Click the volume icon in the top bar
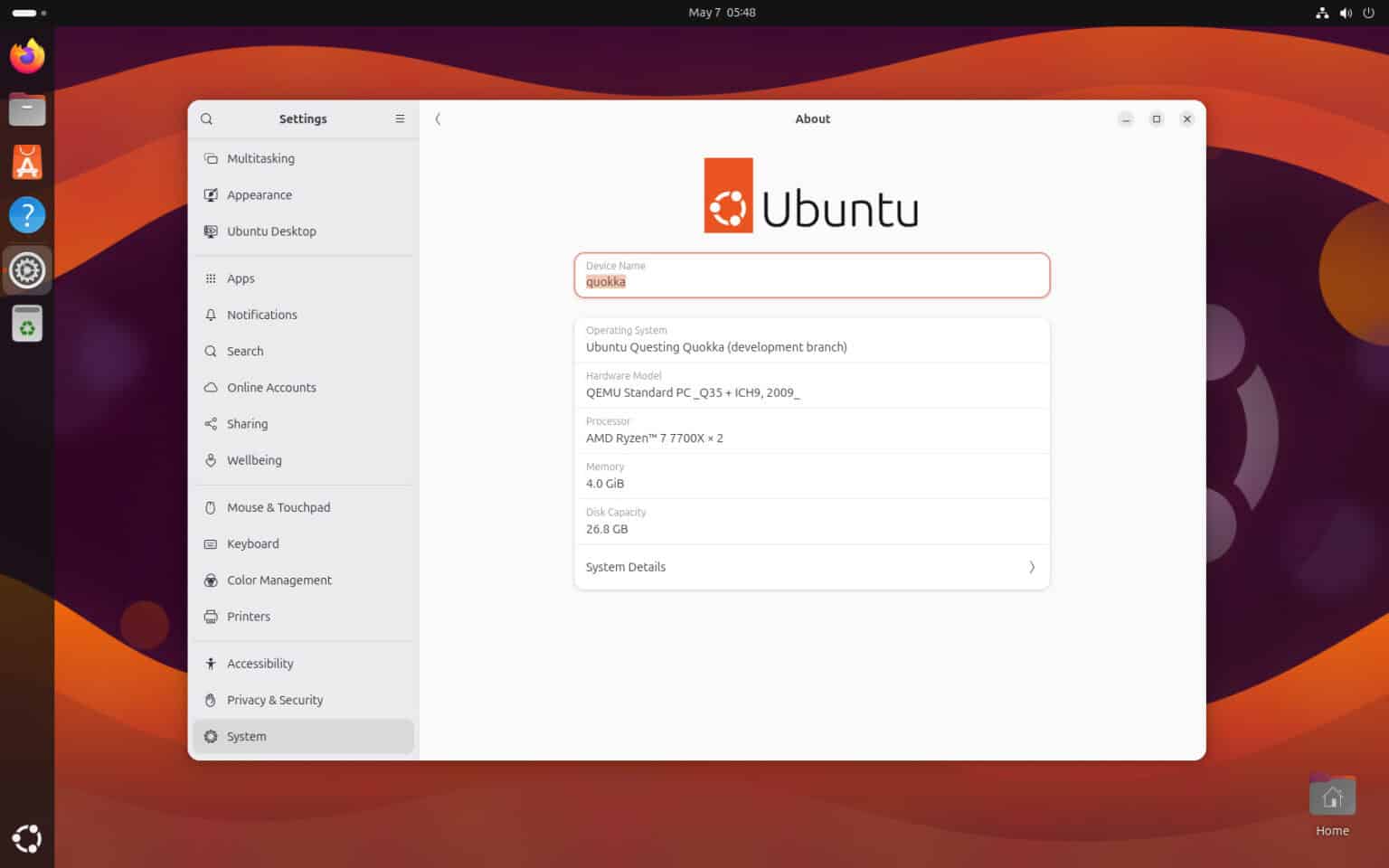This screenshot has height=868, width=1389. 1346,13
